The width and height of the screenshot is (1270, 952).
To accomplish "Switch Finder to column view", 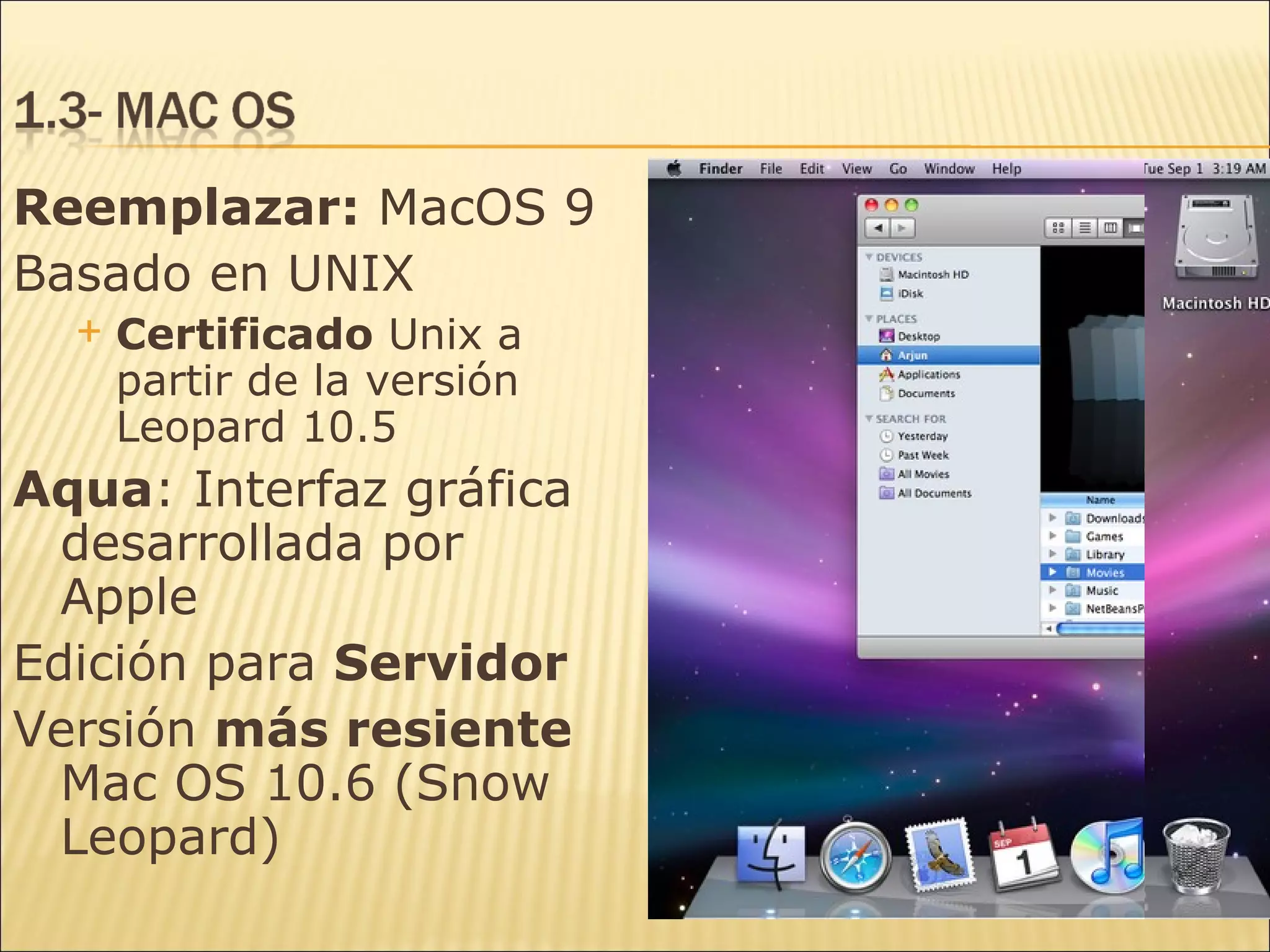I will (1110, 228).
